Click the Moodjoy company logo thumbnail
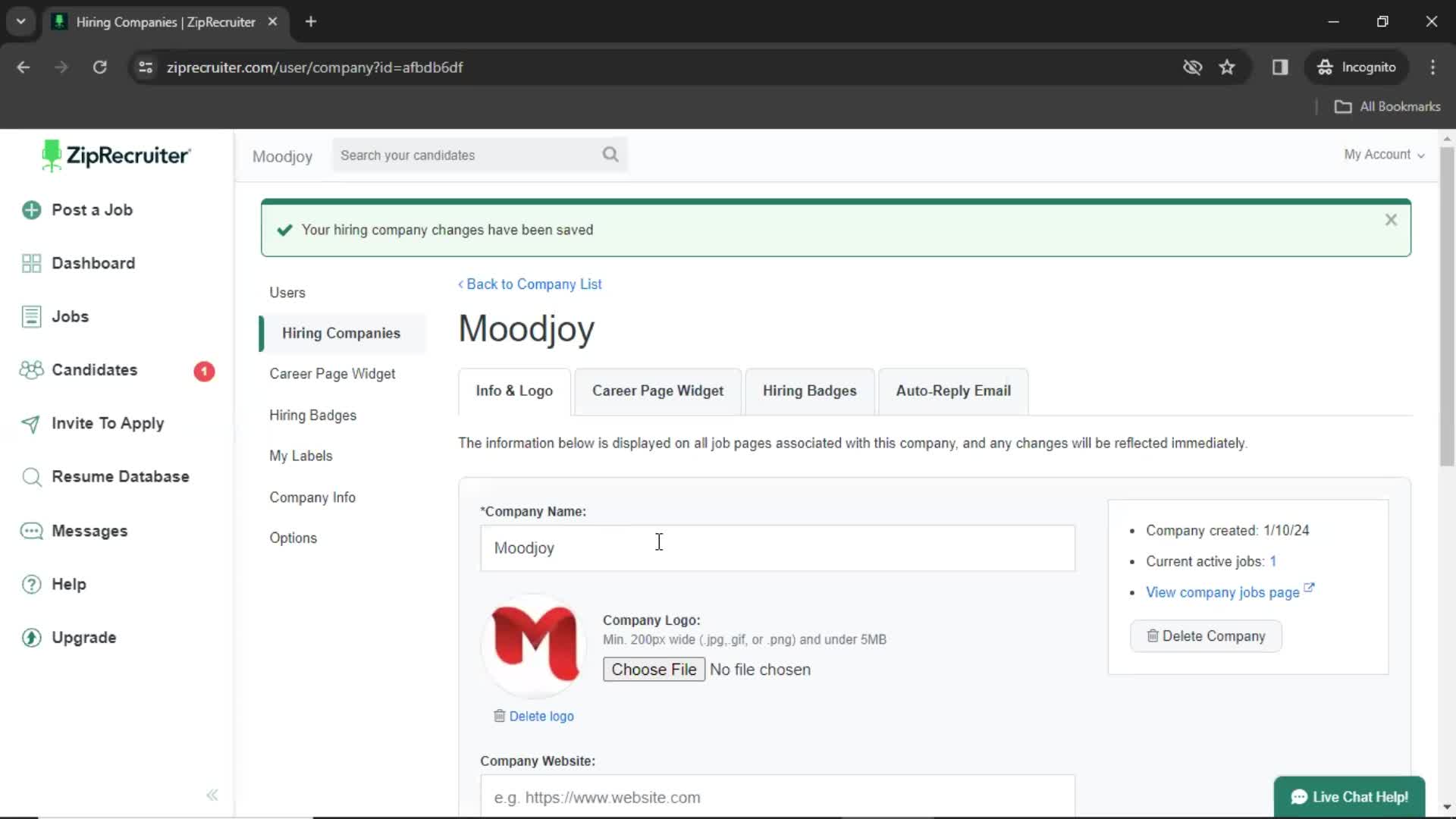 pos(534,645)
